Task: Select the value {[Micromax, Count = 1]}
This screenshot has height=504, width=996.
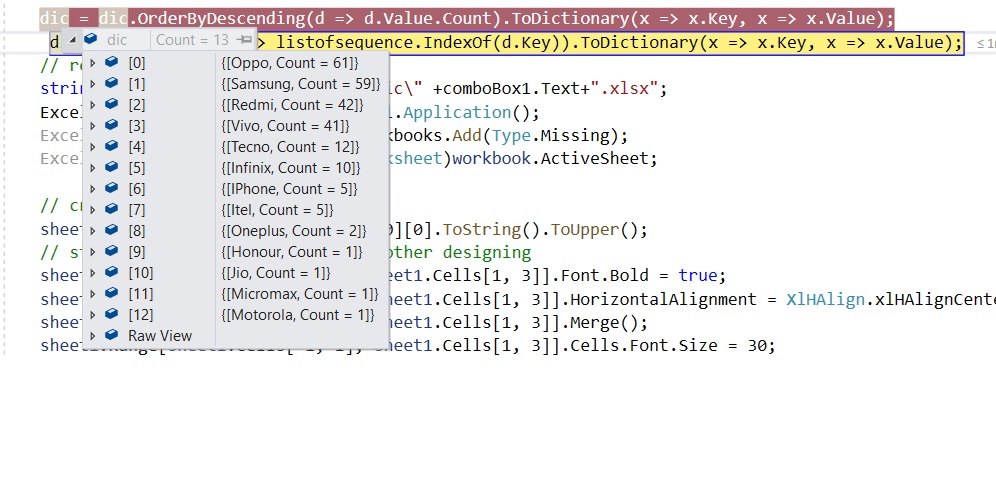Action: click(x=300, y=294)
